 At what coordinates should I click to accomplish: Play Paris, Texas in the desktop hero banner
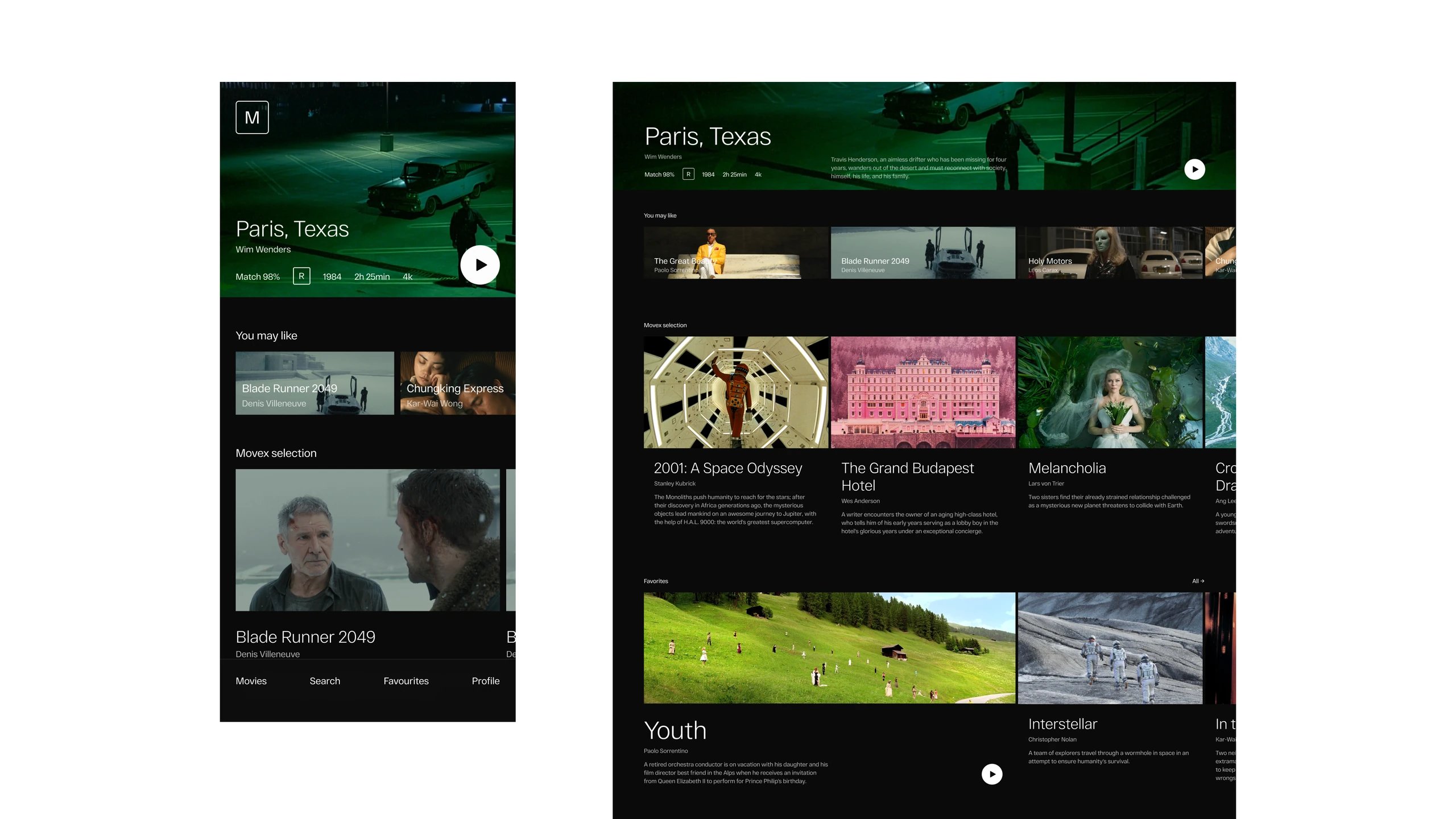pos(1194,169)
